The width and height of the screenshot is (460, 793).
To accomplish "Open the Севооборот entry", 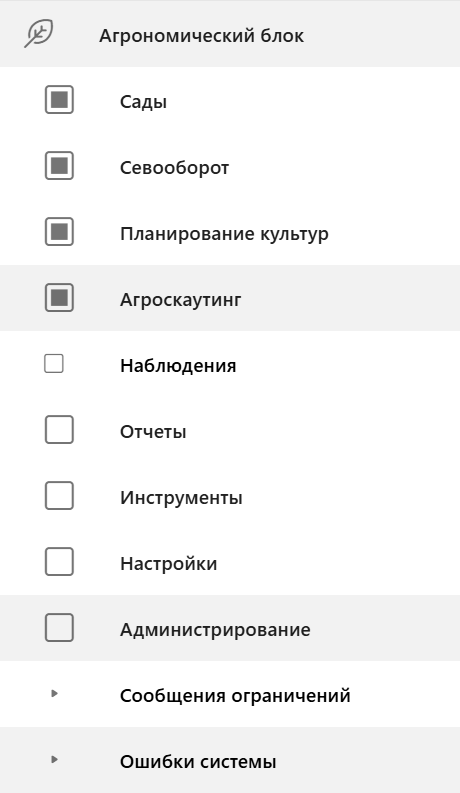I will coord(174,168).
